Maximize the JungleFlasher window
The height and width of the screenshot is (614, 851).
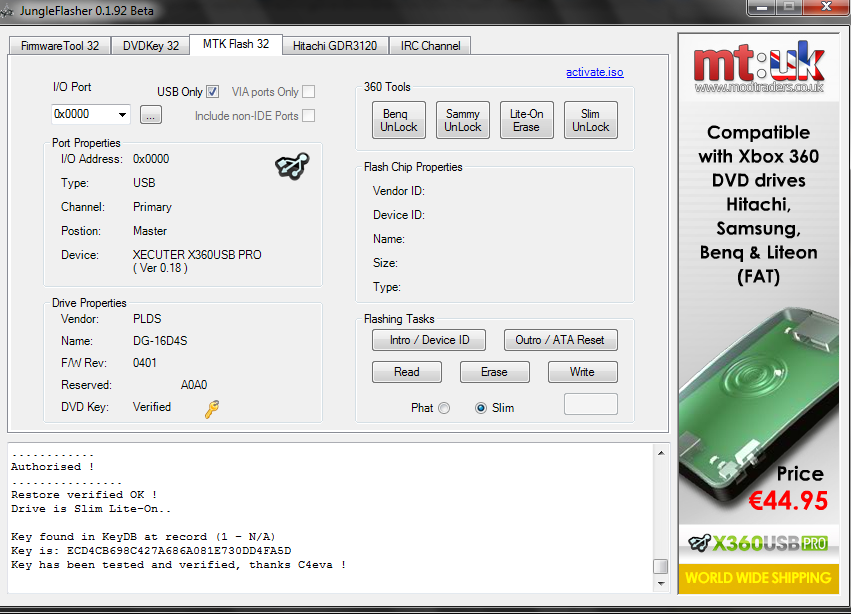pyautogui.click(x=789, y=8)
